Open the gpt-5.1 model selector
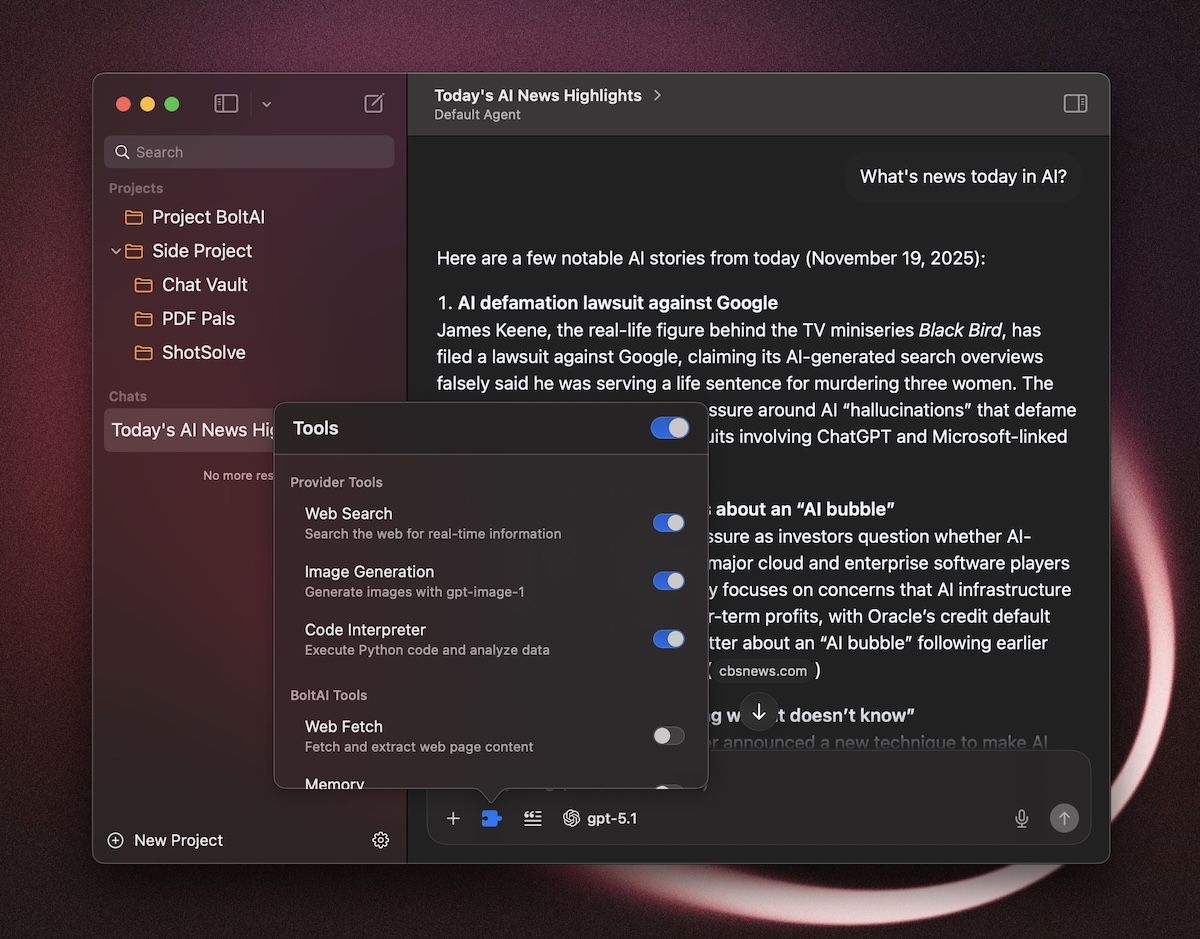1200x939 pixels. pos(600,818)
